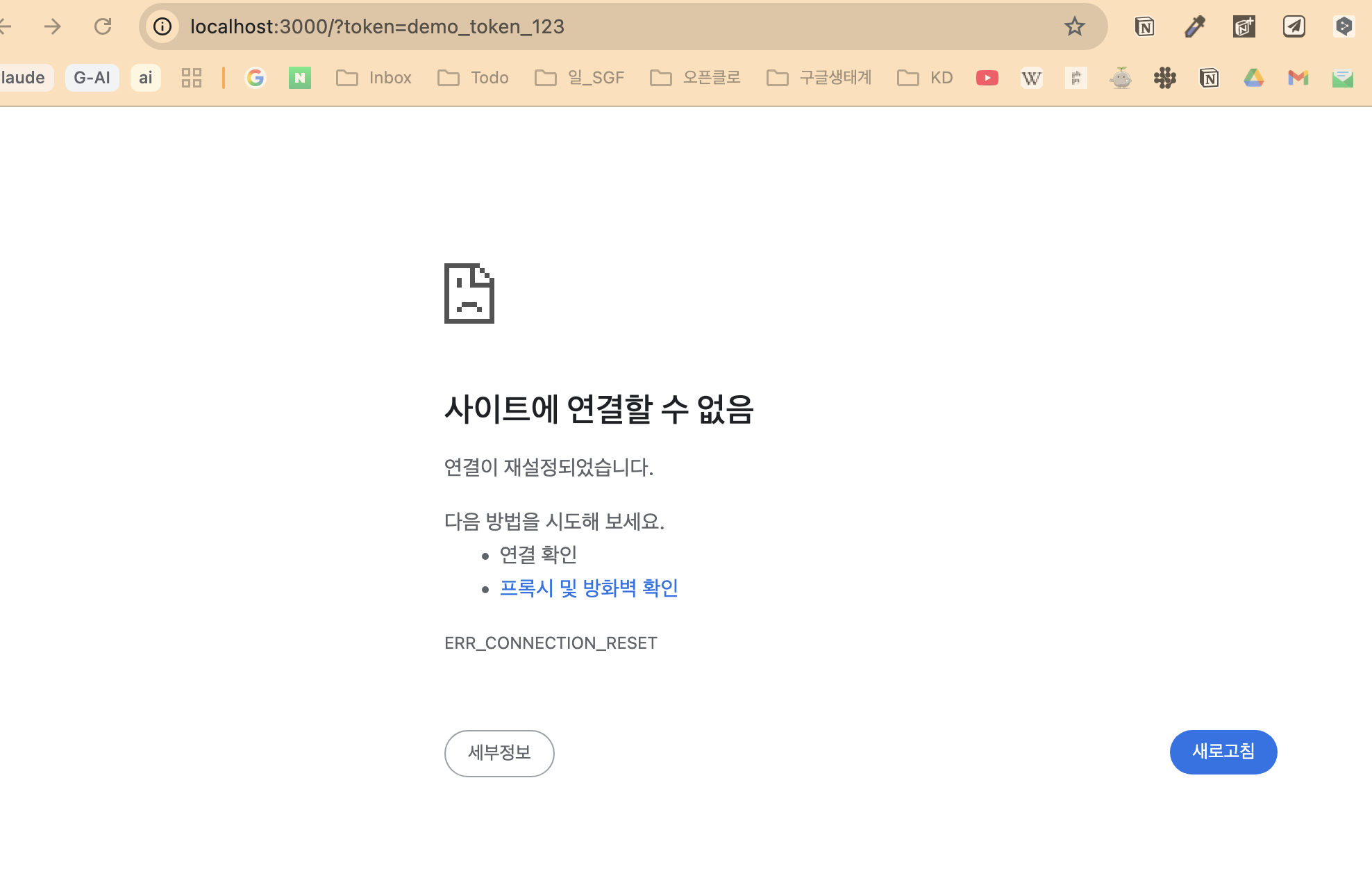Open the 프록시 및 방화벽 확인 link
The height and width of the screenshot is (878, 1372).
(589, 588)
